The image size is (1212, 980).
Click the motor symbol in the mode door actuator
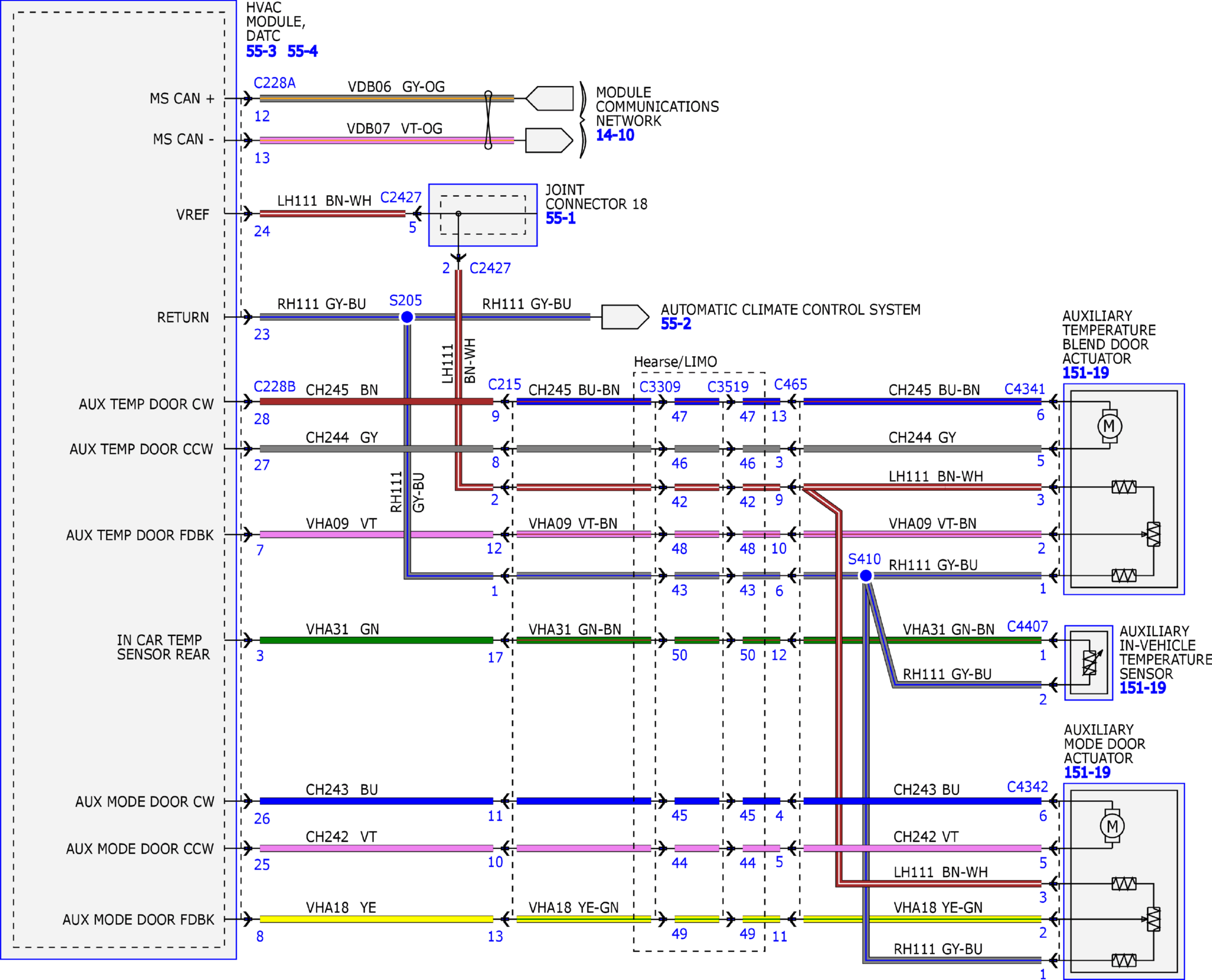(1112, 826)
